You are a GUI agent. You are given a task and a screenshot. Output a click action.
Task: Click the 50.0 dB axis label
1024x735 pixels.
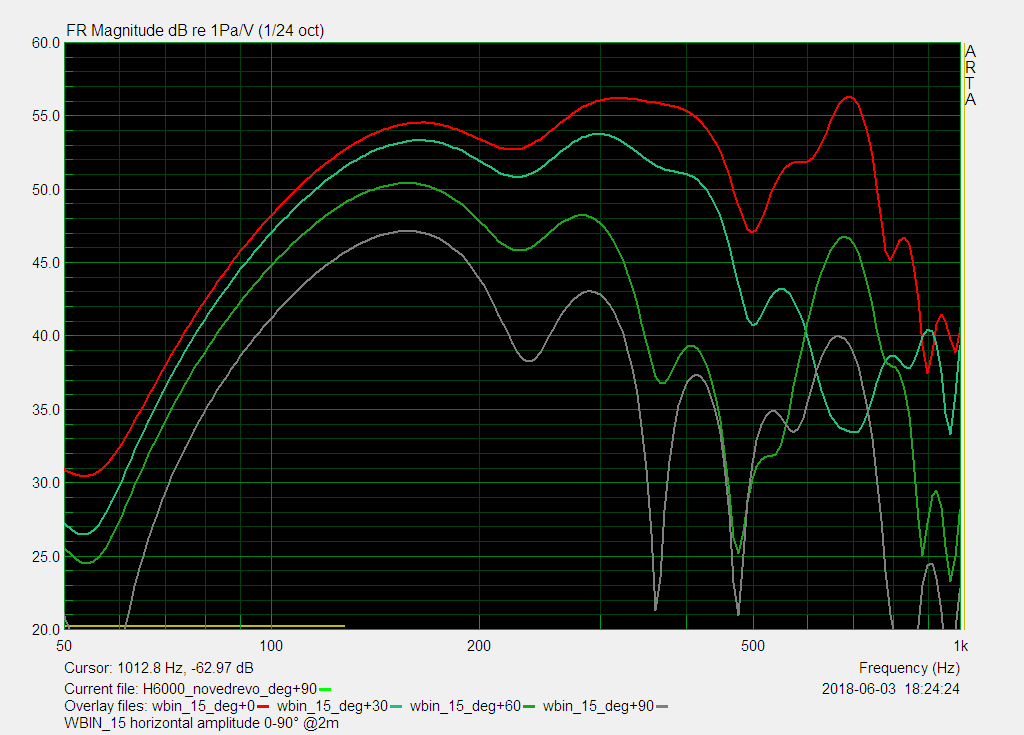(46, 190)
